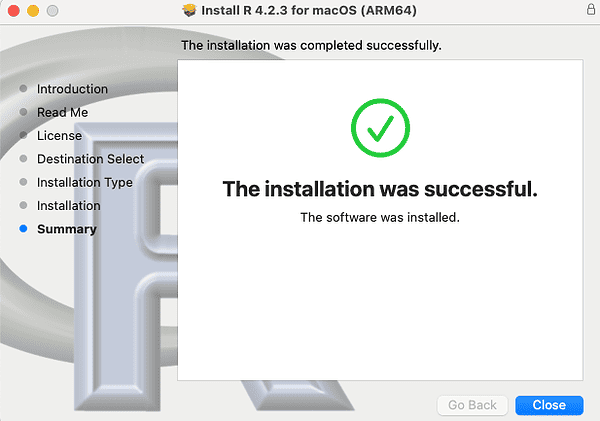Image resolution: width=600 pixels, height=421 pixels.
Task: Click the "The installation was successful." heading
Action: pos(380,189)
